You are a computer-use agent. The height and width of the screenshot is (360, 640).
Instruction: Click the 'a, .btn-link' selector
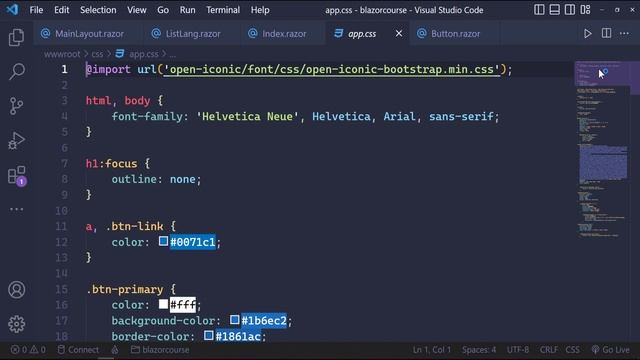click(x=124, y=227)
